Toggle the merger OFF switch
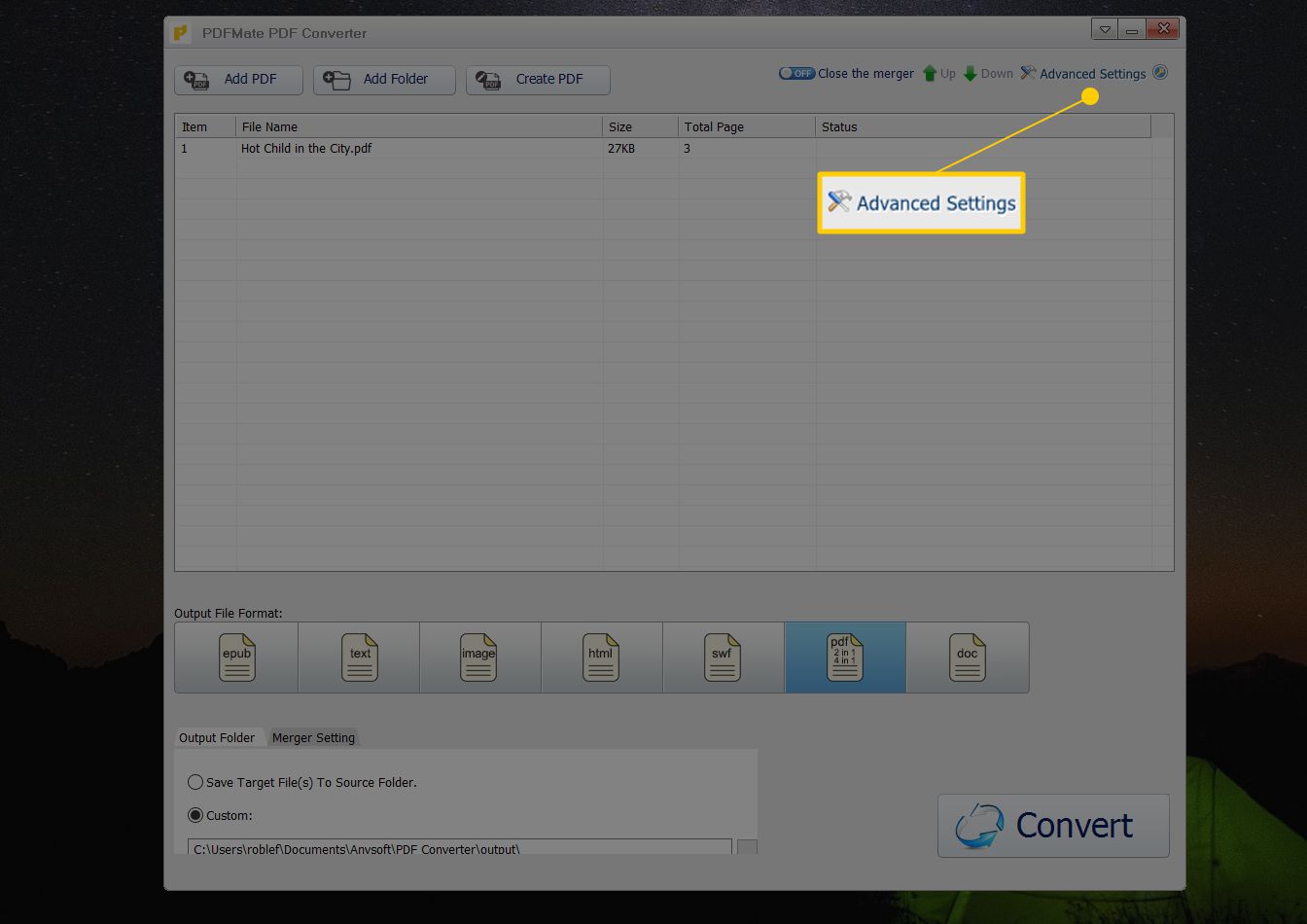1307x924 pixels. pos(796,73)
